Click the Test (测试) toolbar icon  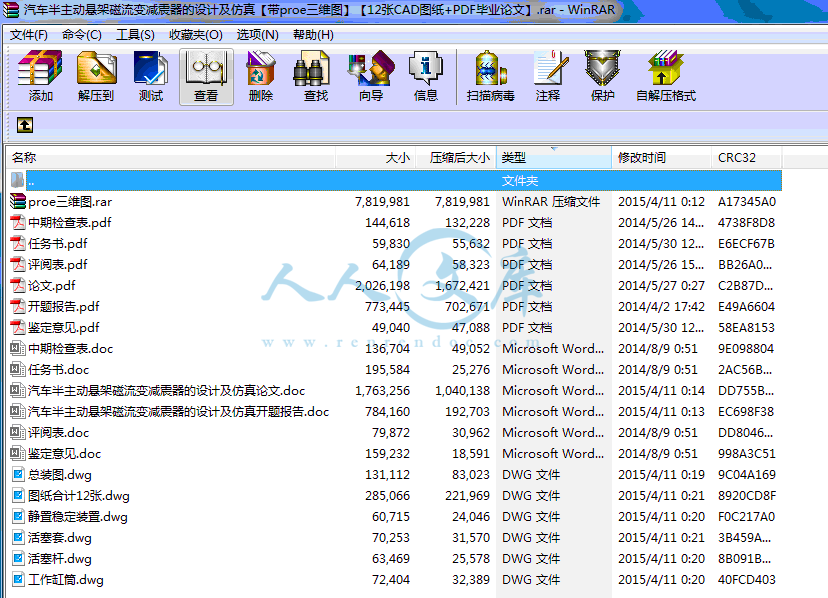coord(151,76)
